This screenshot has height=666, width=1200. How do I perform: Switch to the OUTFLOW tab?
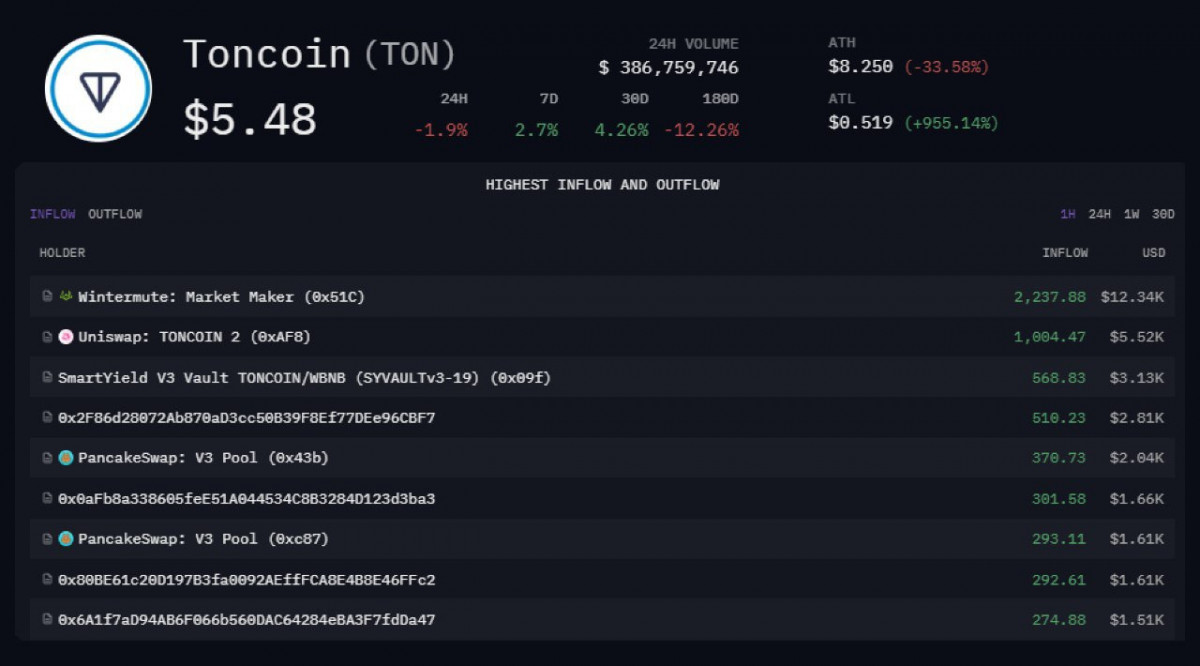point(115,214)
